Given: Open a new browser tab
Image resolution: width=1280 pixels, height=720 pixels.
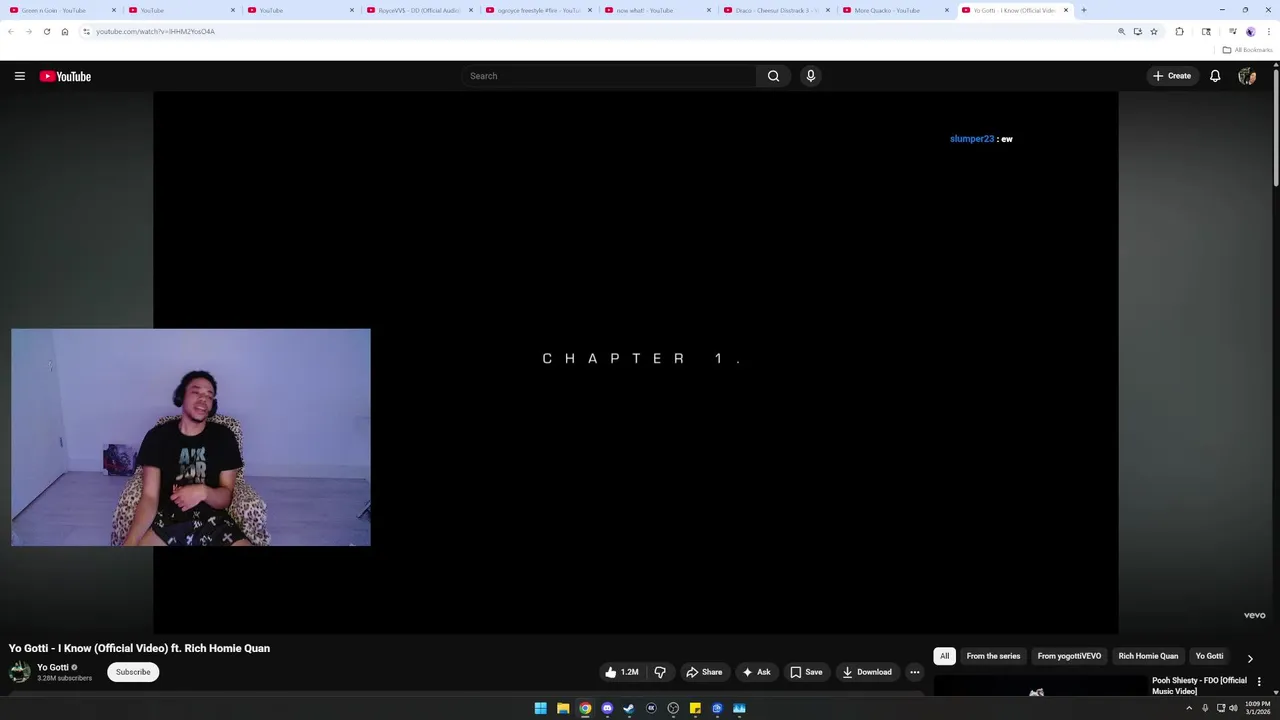Looking at the screenshot, I should click(1084, 10).
